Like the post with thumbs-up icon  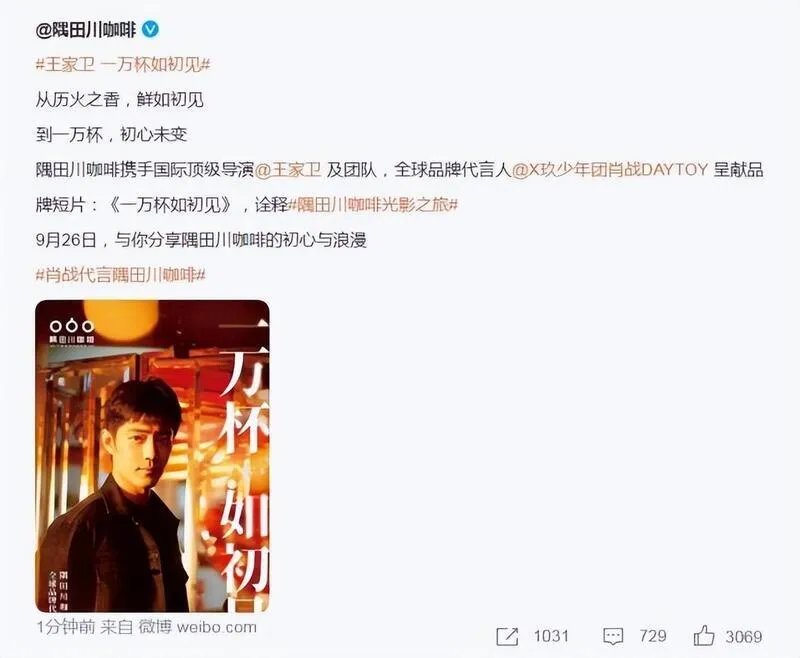tap(704, 635)
